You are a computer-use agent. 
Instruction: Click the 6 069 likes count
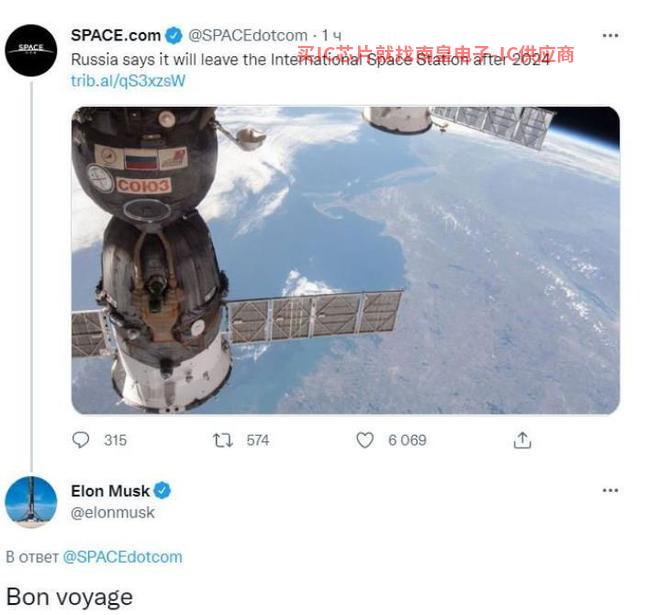click(x=407, y=440)
